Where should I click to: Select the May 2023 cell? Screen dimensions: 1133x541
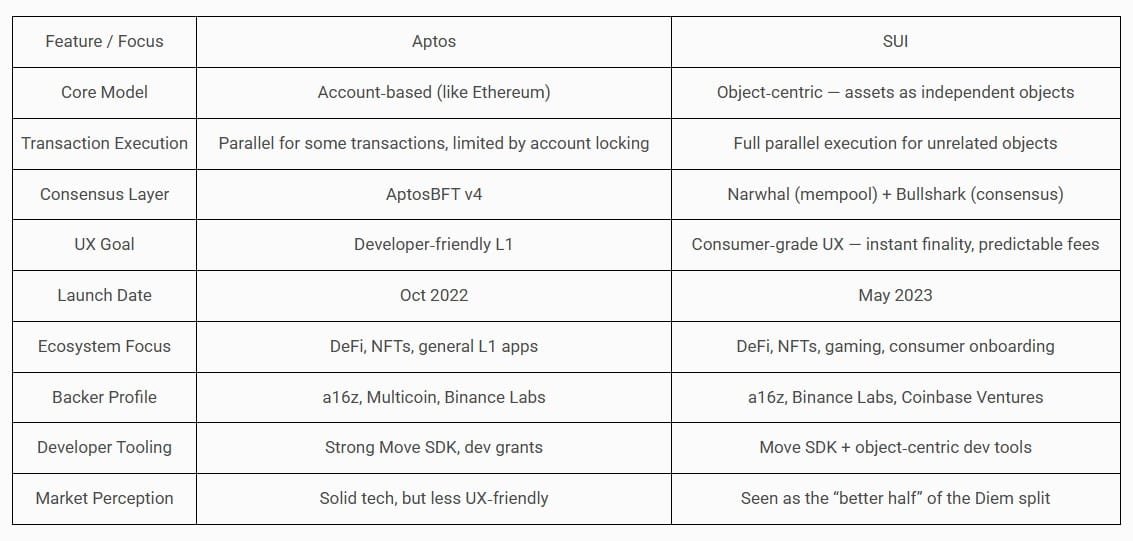[895, 295]
